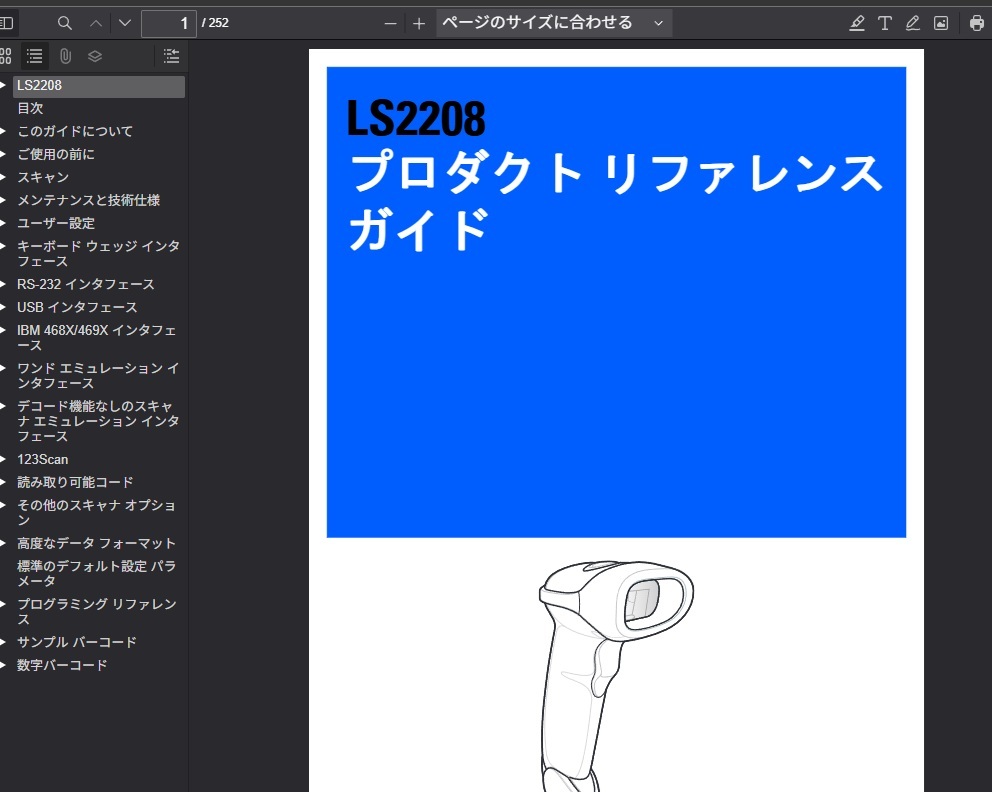Toggle the sidebar visibility
992x792 pixels.
pos(8,22)
